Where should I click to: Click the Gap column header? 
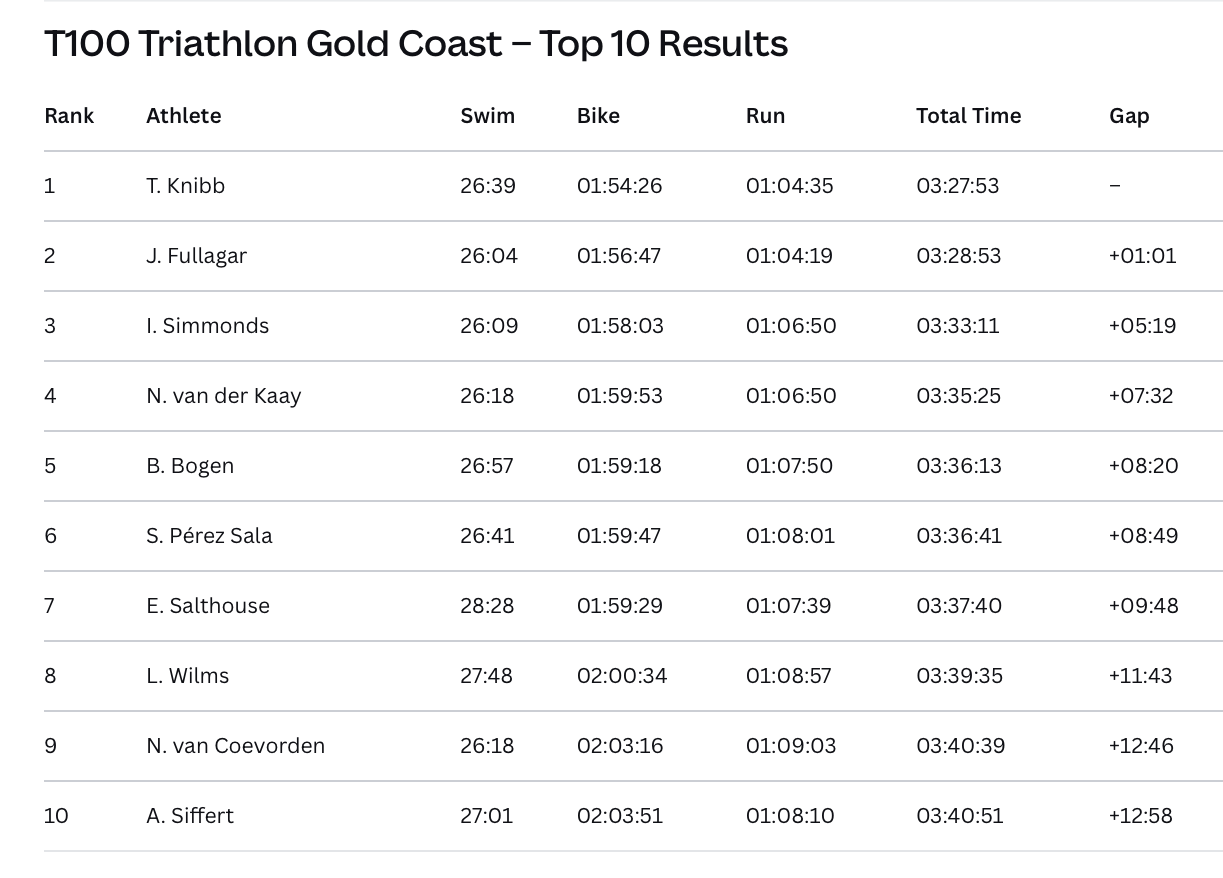(1129, 116)
